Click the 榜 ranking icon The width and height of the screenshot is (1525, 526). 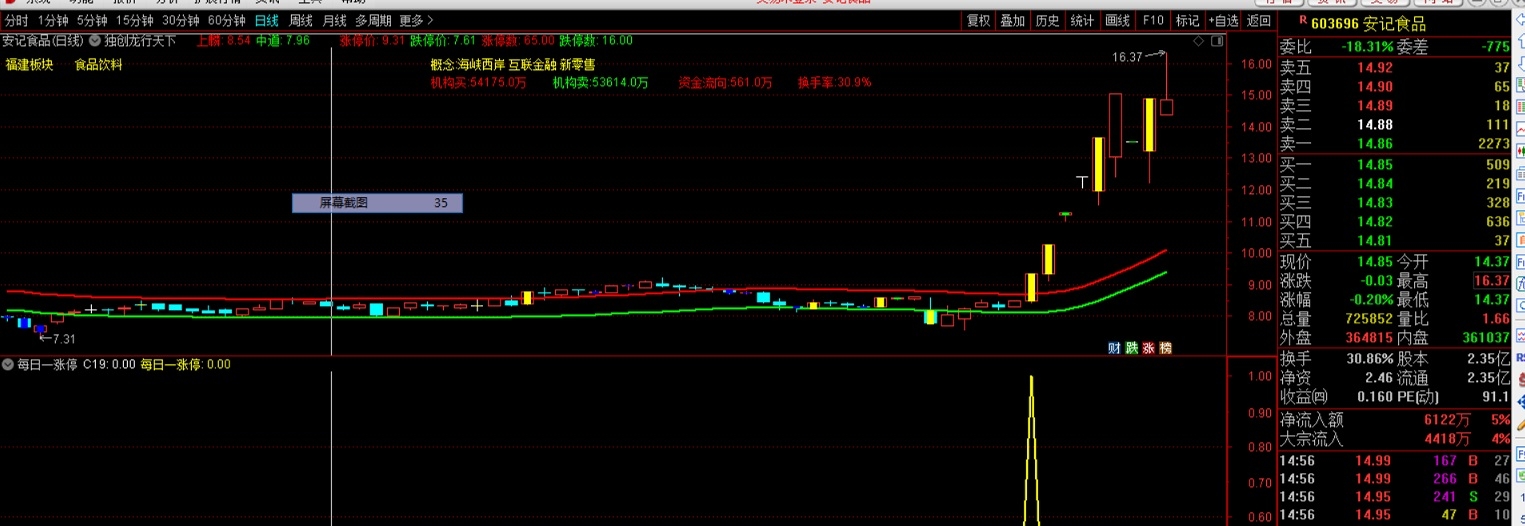pos(1166,348)
